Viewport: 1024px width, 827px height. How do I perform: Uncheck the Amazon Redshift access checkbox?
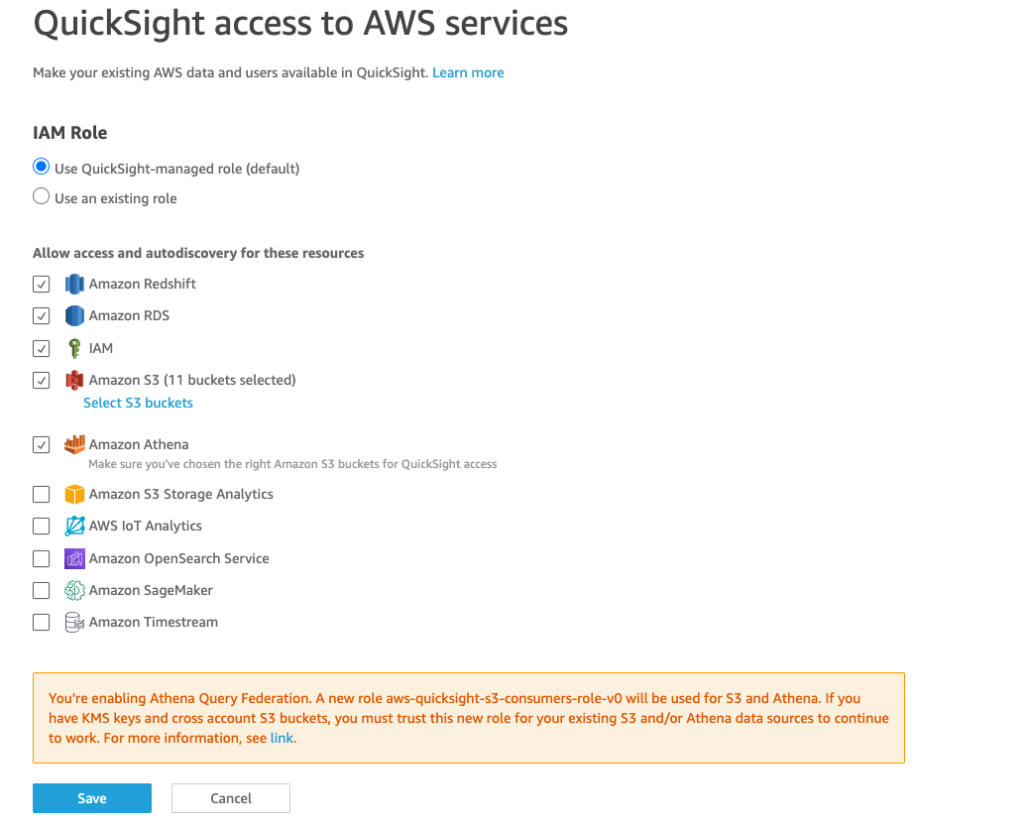click(41, 284)
